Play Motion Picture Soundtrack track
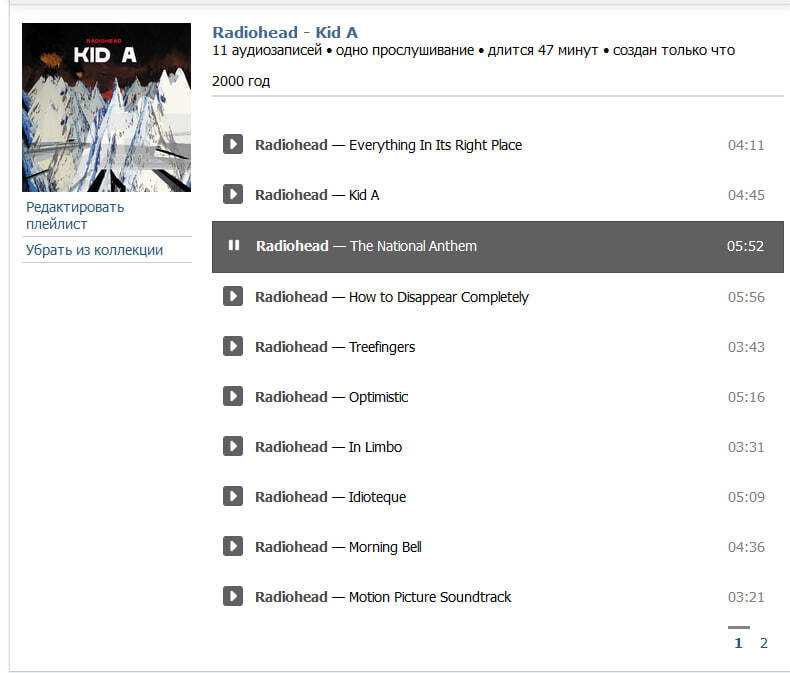 pos(233,596)
